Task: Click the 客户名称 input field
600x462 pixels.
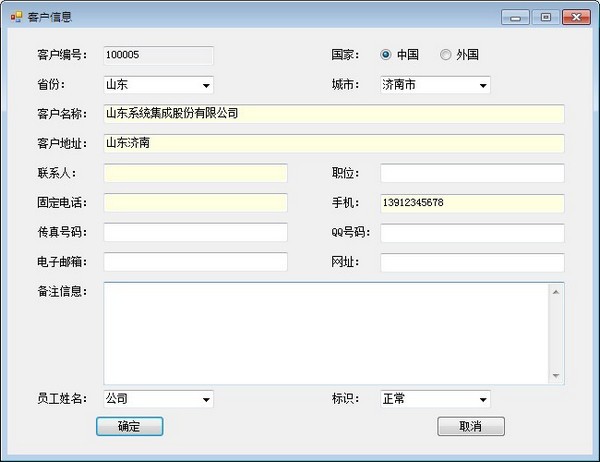Action: pyautogui.click(x=334, y=114)
